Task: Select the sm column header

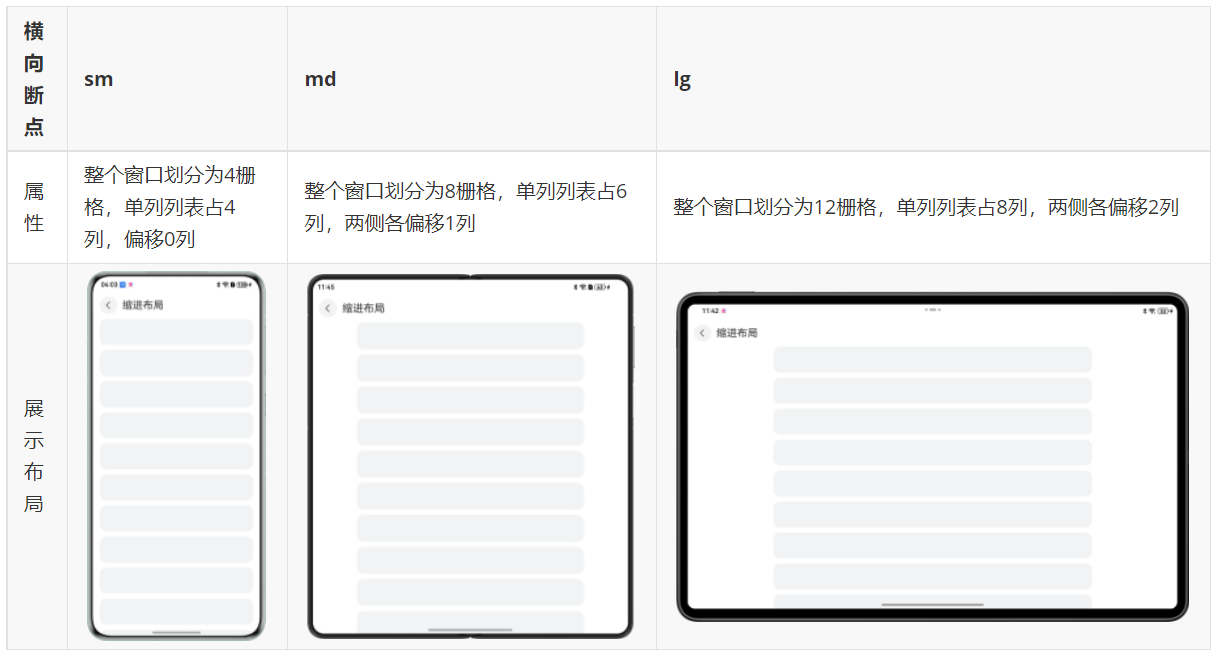Action: point(99,79)
